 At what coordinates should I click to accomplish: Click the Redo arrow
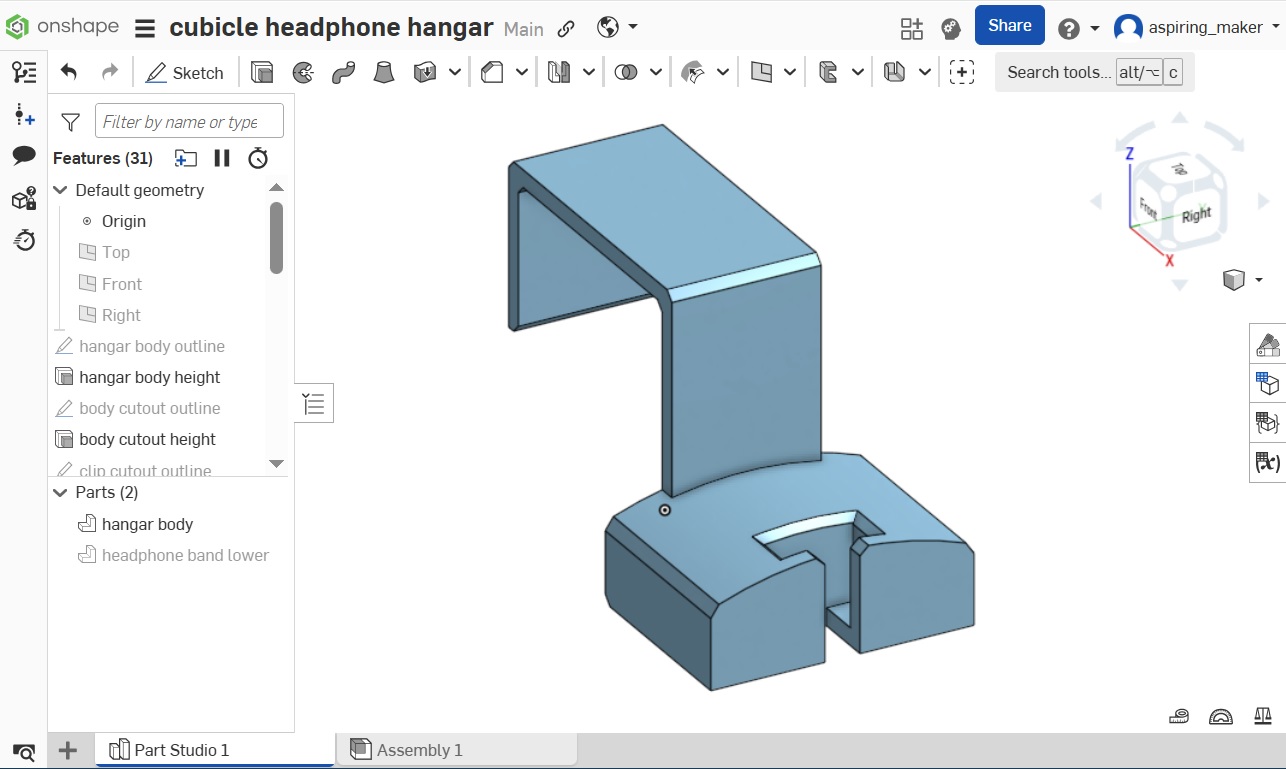(x=110, y=72)
